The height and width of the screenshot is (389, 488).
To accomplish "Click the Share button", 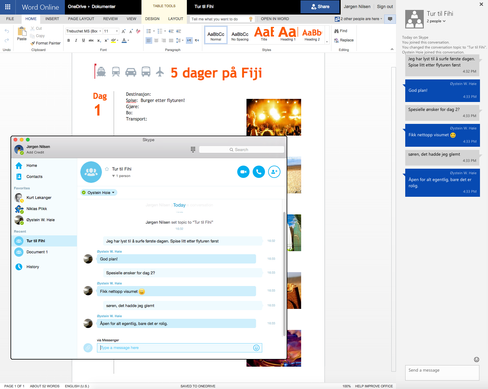I will (x=320, y=7).
